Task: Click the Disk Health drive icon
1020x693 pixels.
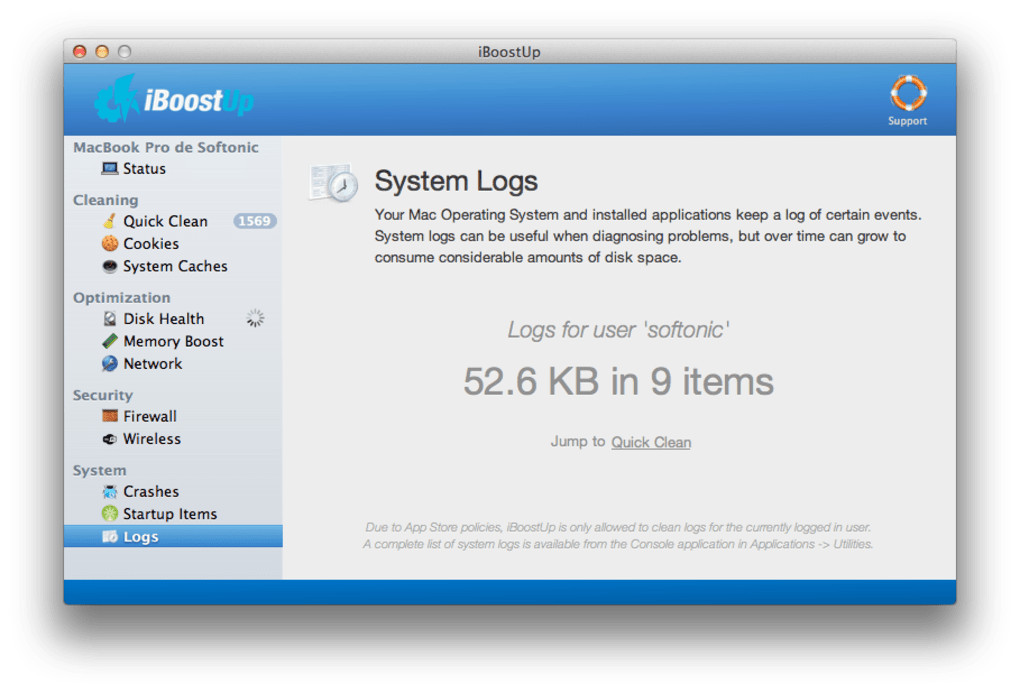Action: coord(110,319)
